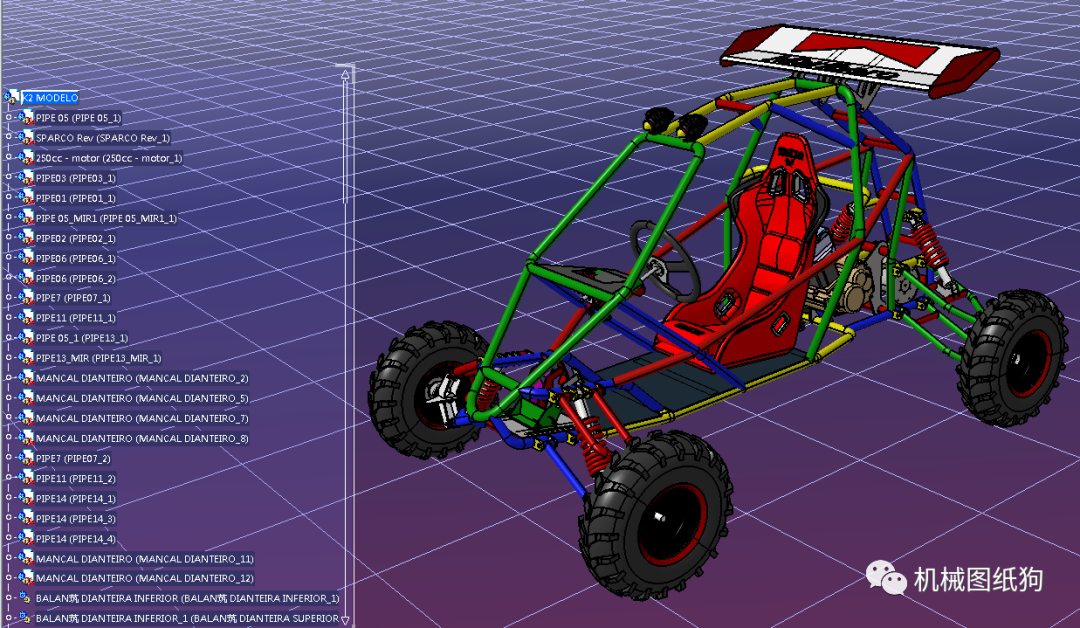Click the part icon beside PIPE7 (PIPE07_2)
This screenshot has height=628, width=1080.
coord(25,458)
